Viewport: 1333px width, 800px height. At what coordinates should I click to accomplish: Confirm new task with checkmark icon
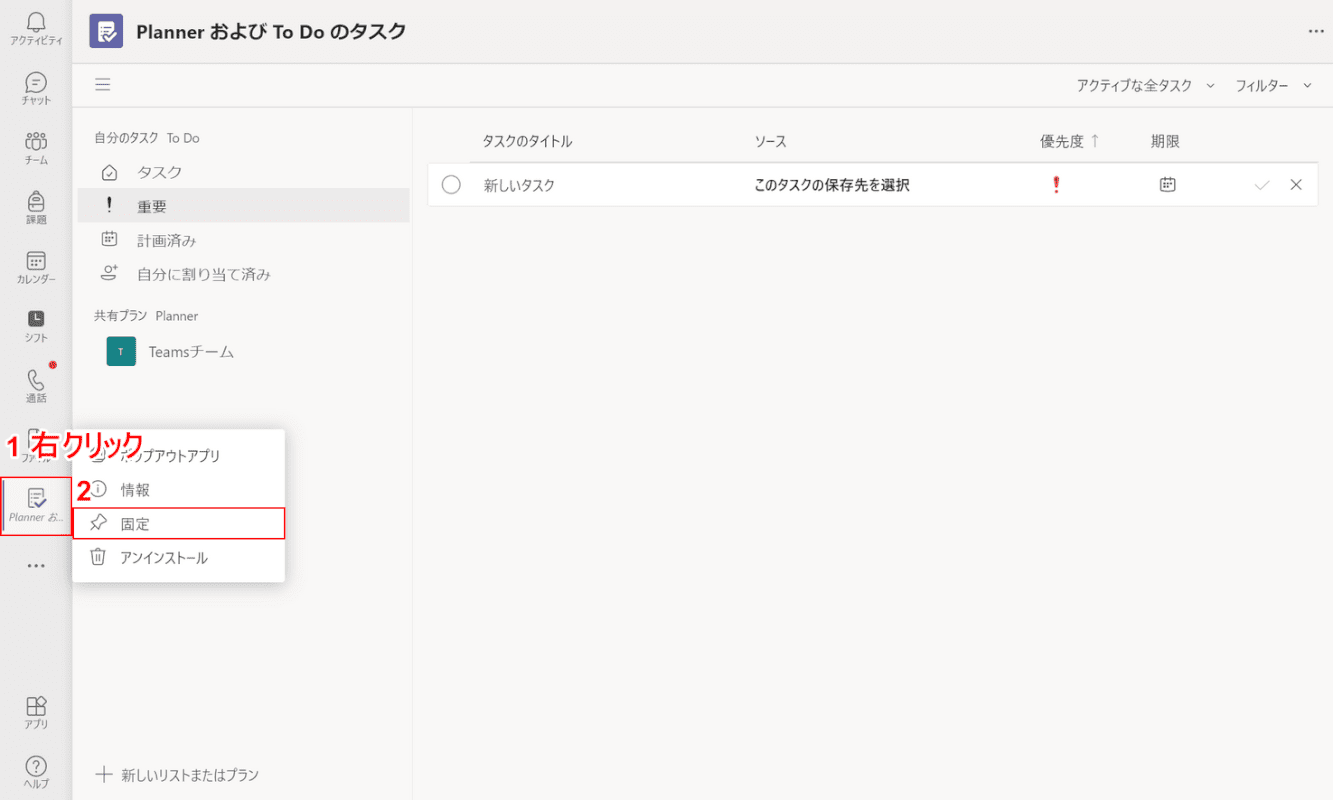coord(1262,185)
